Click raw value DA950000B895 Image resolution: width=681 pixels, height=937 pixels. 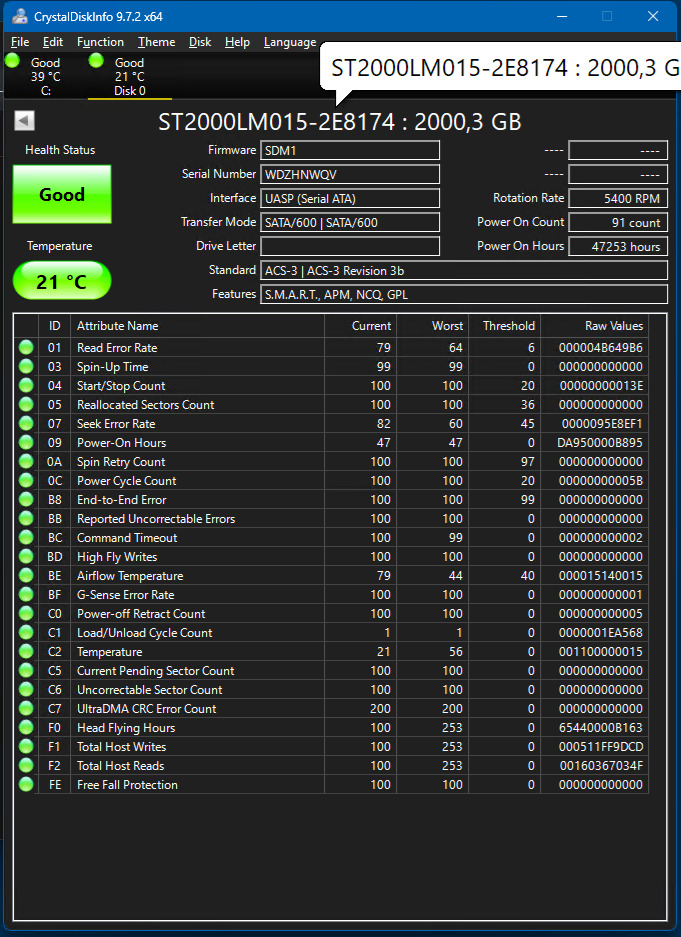(600, 443)
